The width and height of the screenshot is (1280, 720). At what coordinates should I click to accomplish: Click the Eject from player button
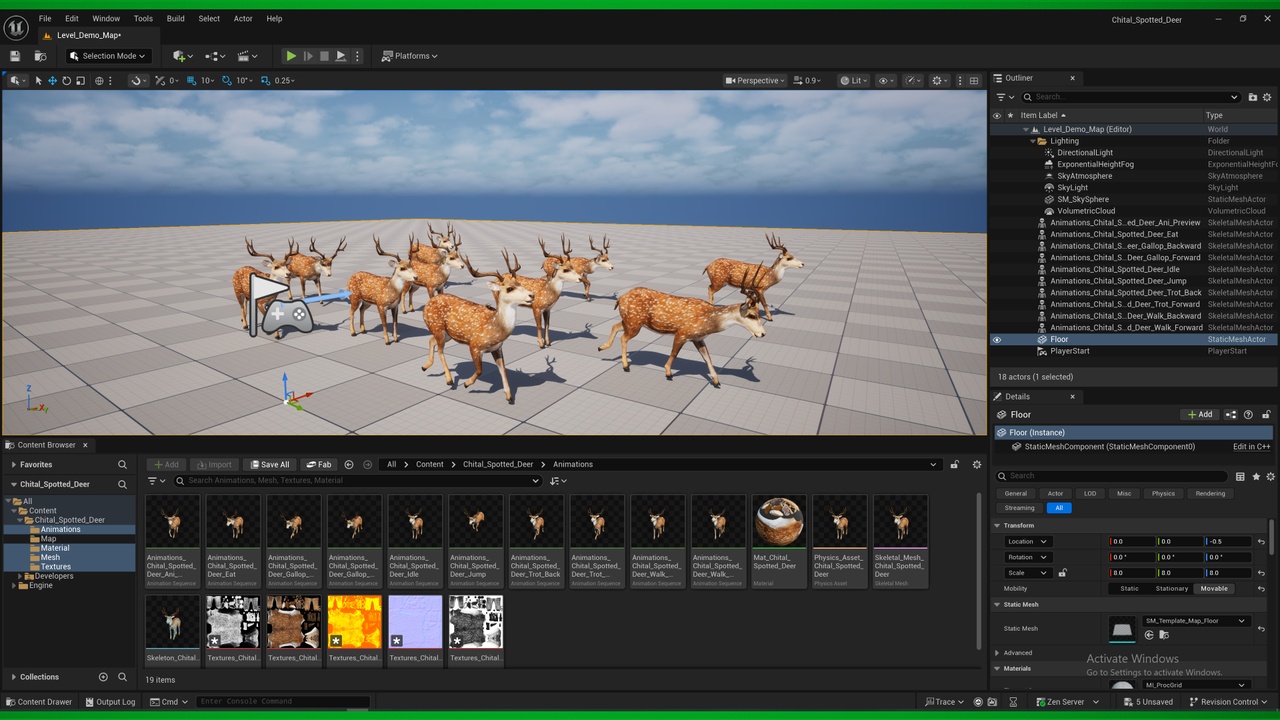pos(341,56)
